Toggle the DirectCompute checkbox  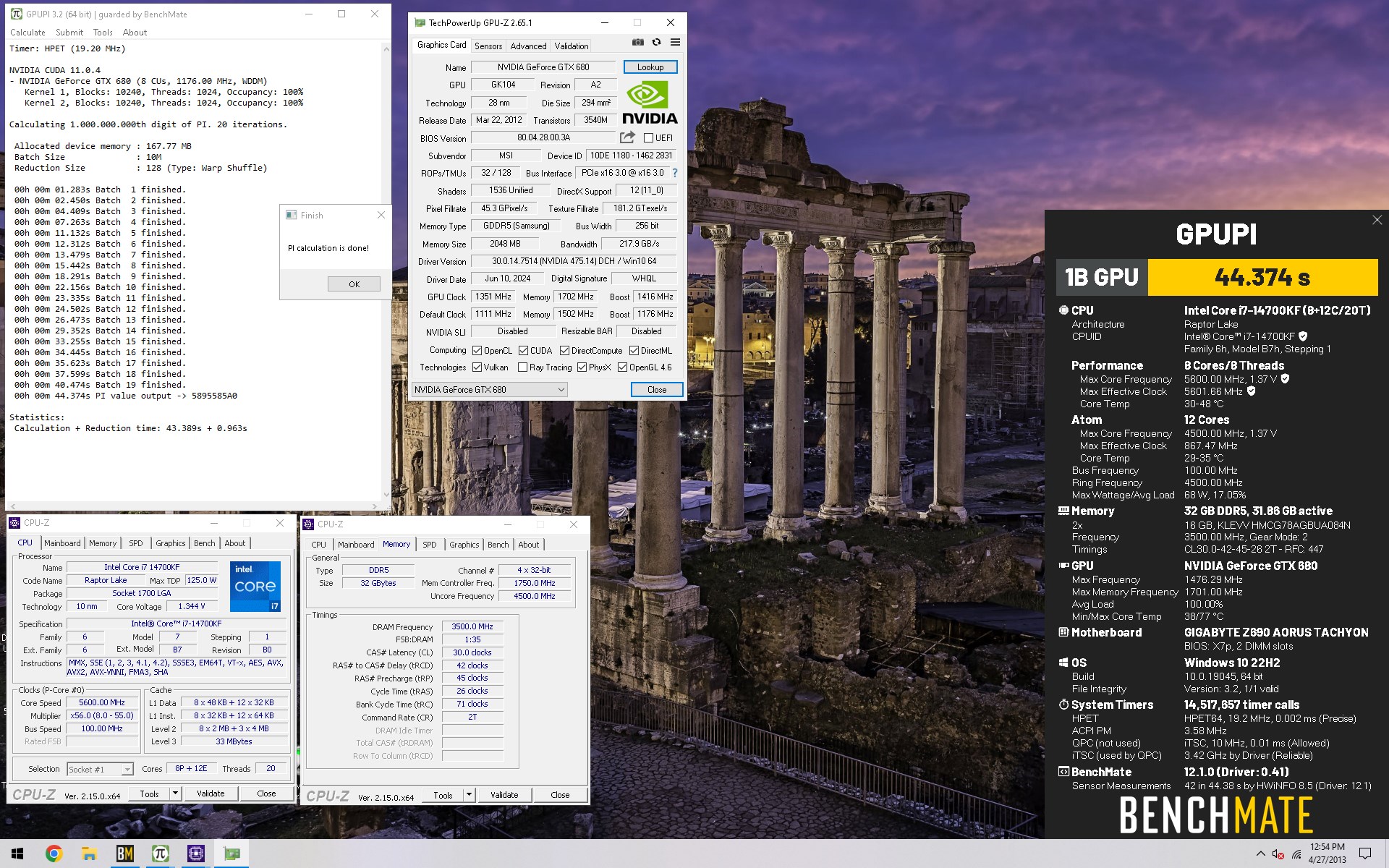[x=564, y=350]
